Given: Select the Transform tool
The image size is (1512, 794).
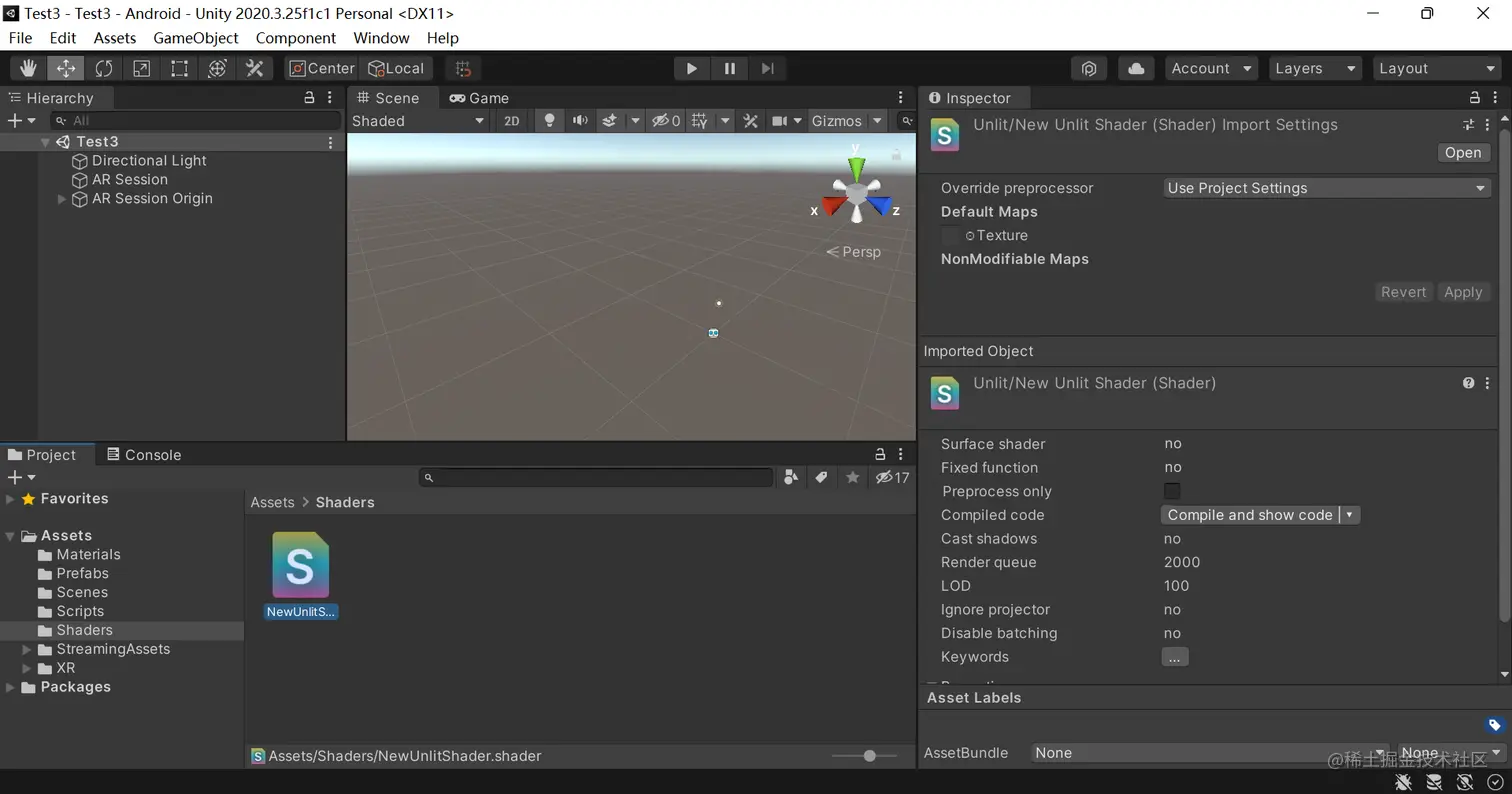Looking at the screenshot, I should coord(217,68).
